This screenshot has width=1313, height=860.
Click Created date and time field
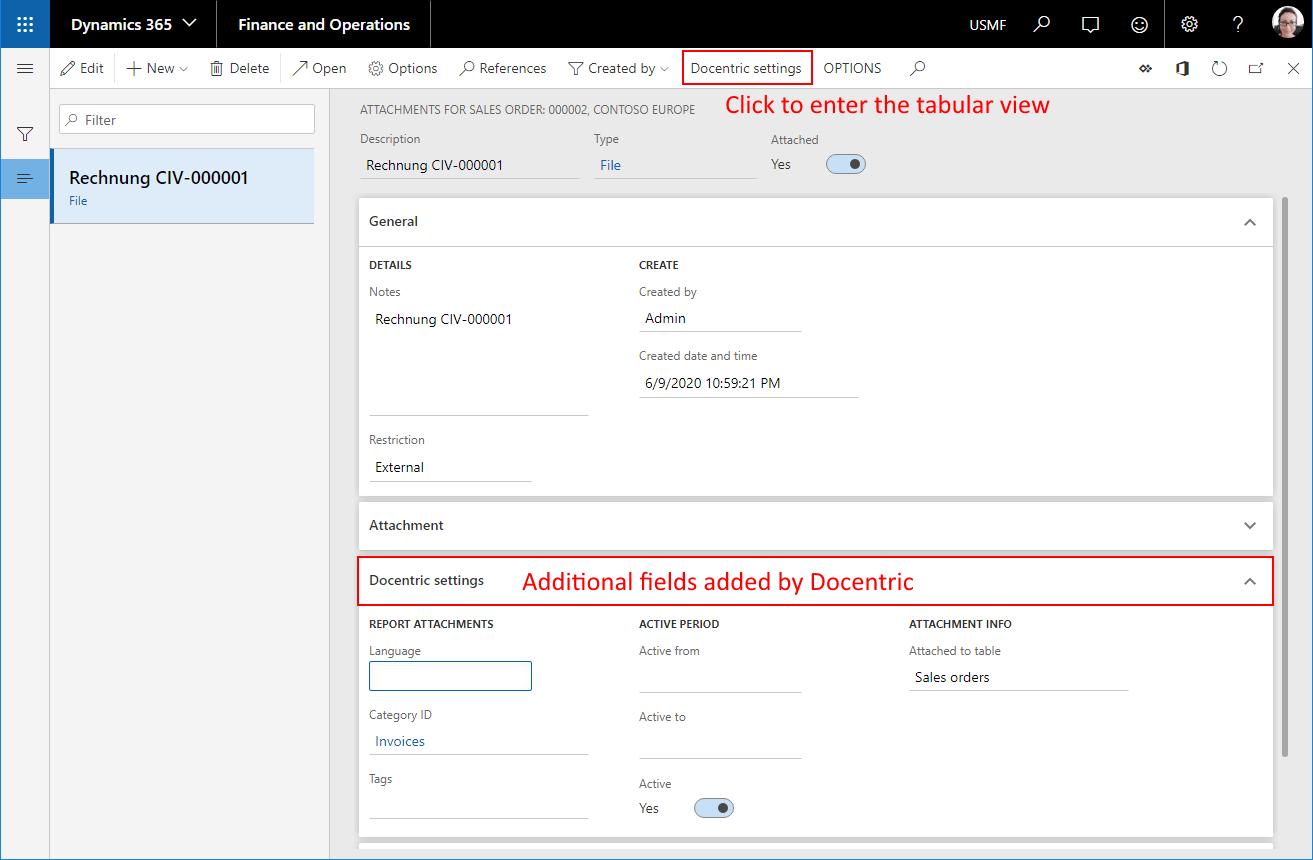[x=749, y=383]
